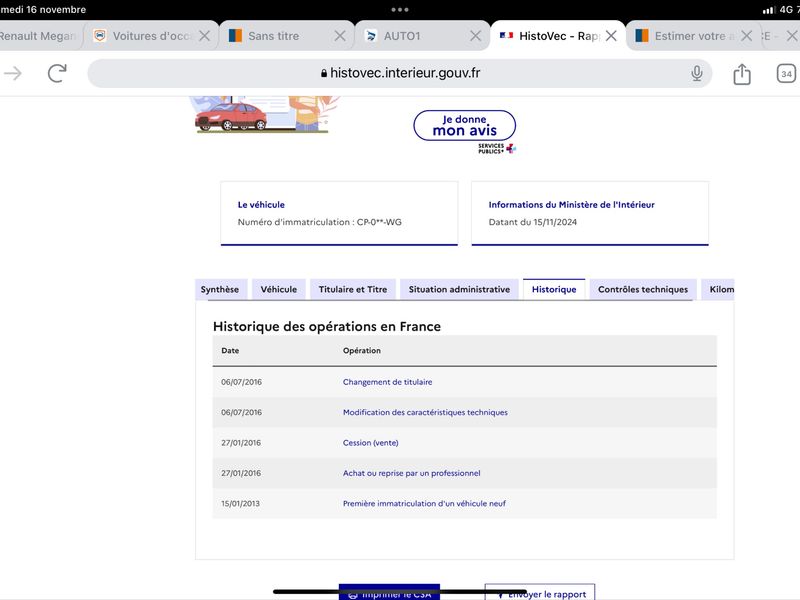800x600 pixels.
Task: Tap the Services Publics+ logo
Action: pos(497,148)
